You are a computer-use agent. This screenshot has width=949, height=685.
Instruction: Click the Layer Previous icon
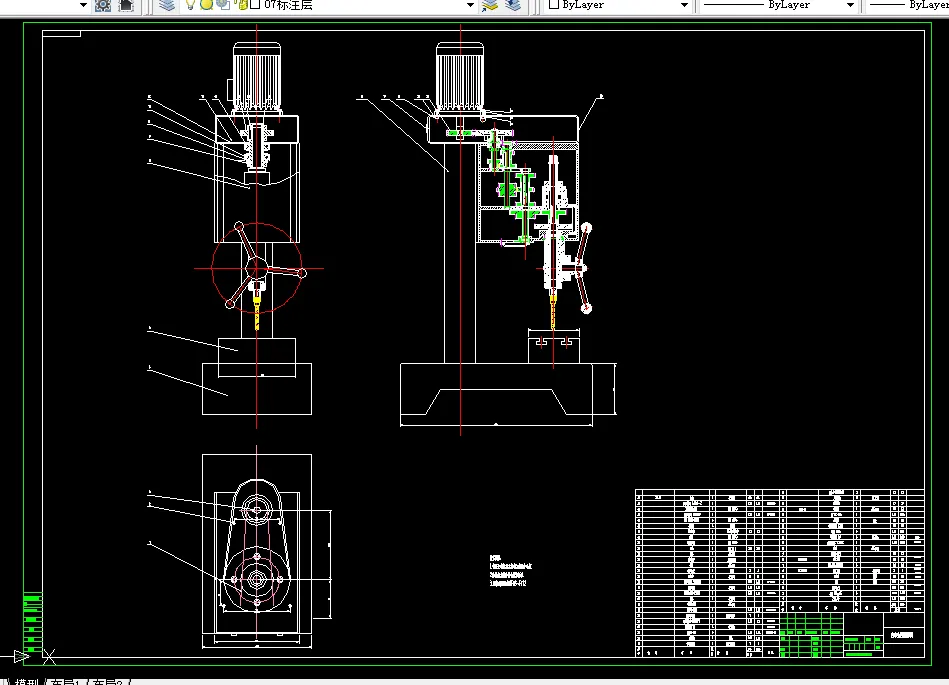point(513,5)
